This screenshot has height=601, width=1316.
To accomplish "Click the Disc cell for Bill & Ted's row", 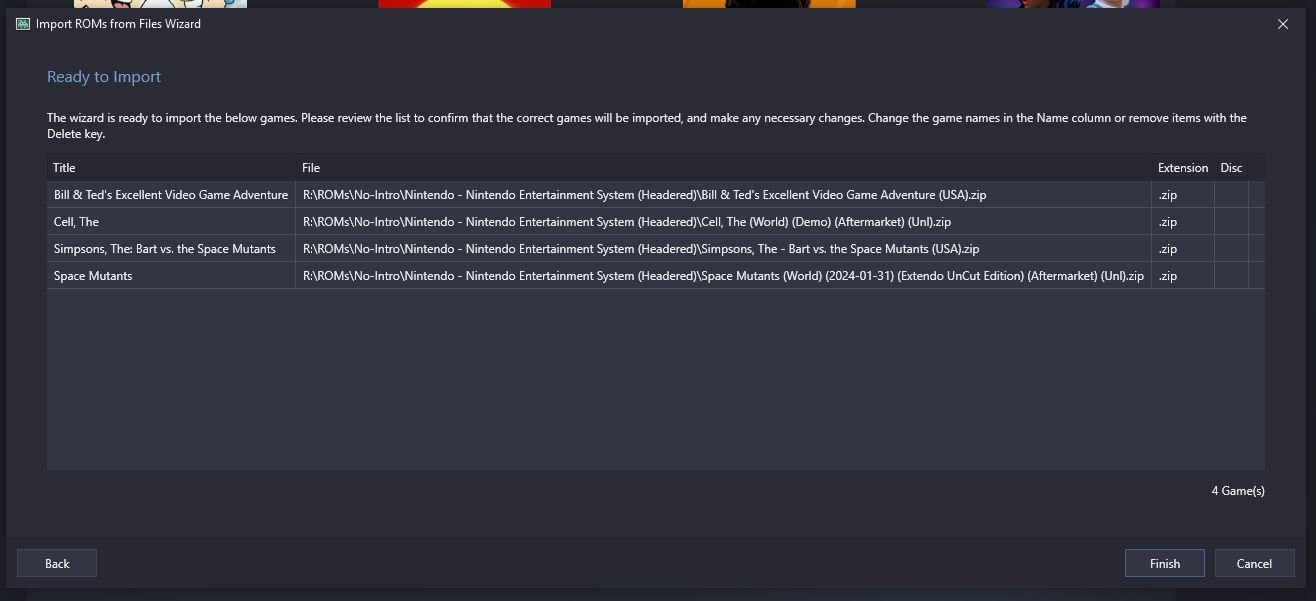I will click(1231, 195).
